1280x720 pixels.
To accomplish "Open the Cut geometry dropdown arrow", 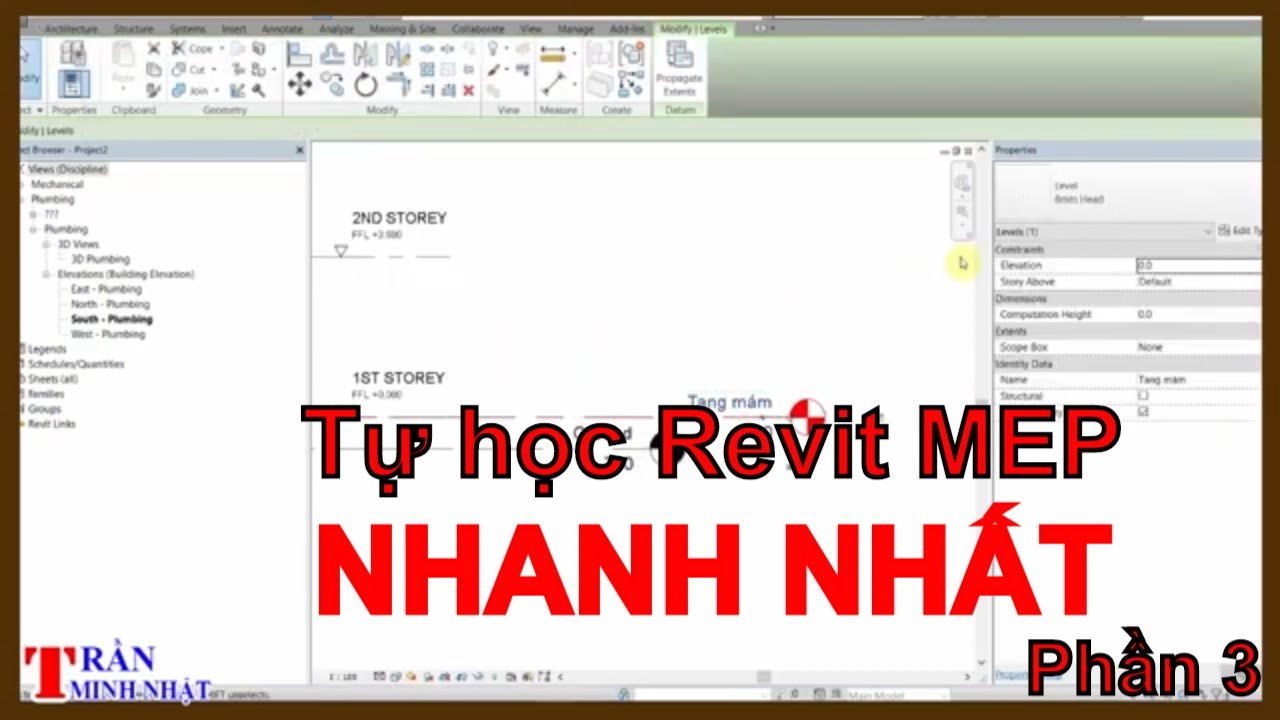I will point(213,69).
